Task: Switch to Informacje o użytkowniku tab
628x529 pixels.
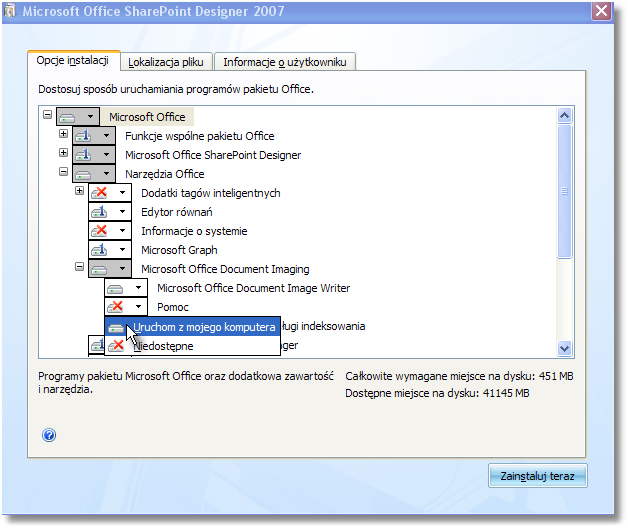Action: coord(285,62)
